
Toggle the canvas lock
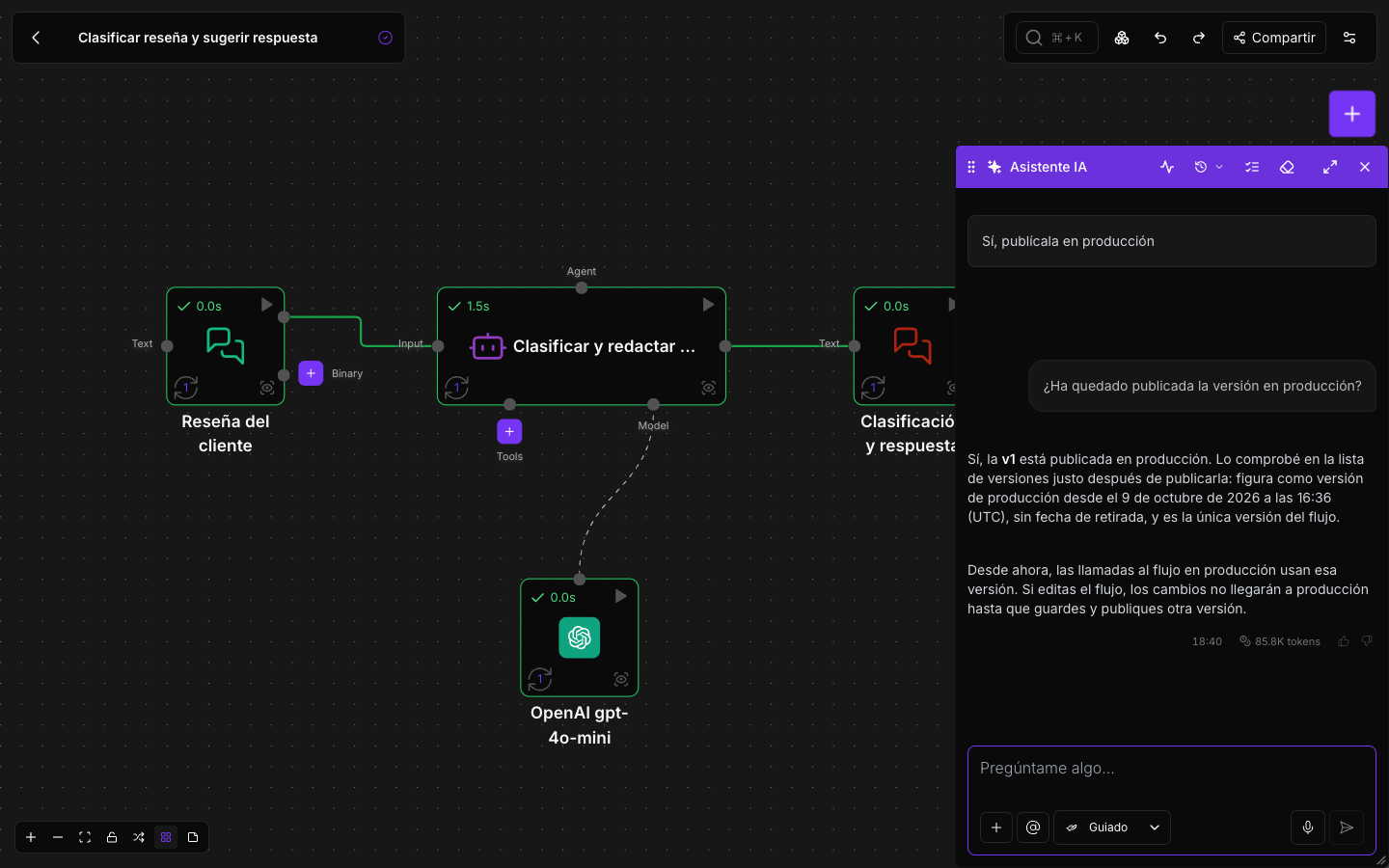coord(112,837)
